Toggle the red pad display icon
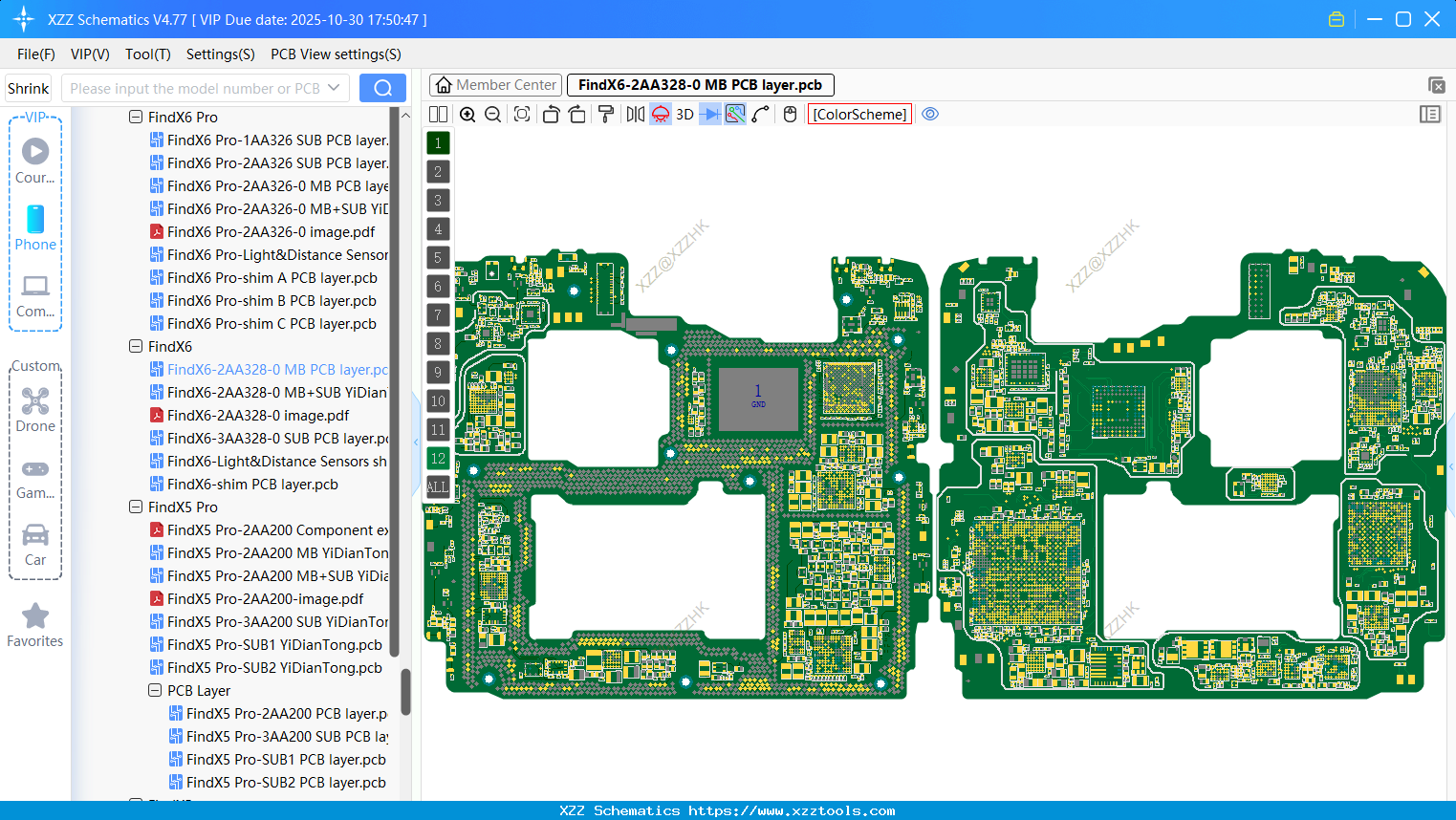This screenshot has width=1456, height=820. 661,114
